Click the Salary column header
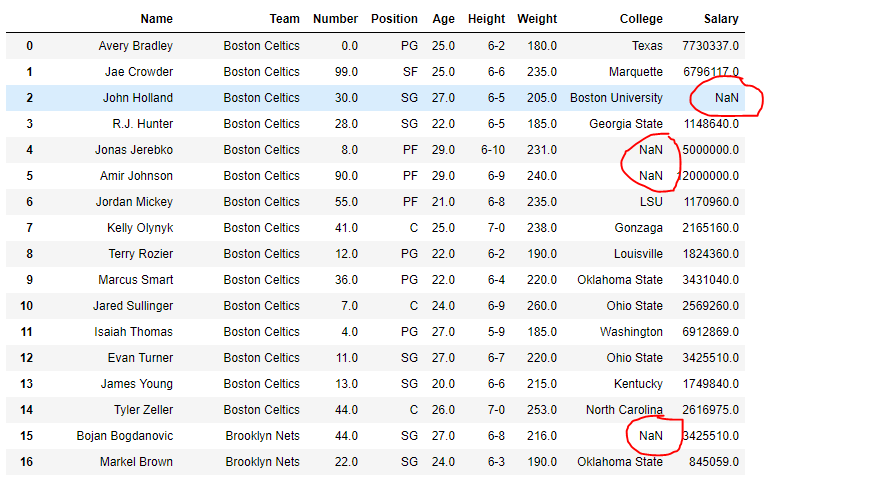 (x=721, y=19)
